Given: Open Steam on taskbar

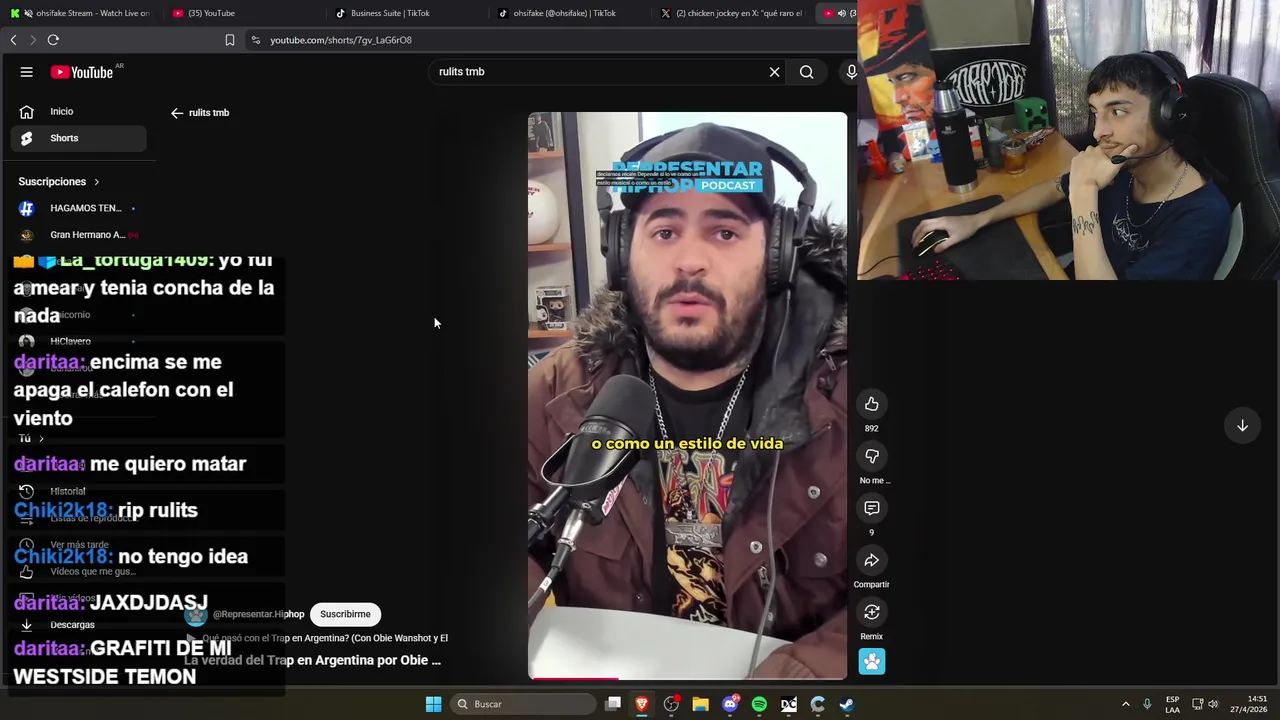Looking at the screenshot, I should [x=847, y=704].
